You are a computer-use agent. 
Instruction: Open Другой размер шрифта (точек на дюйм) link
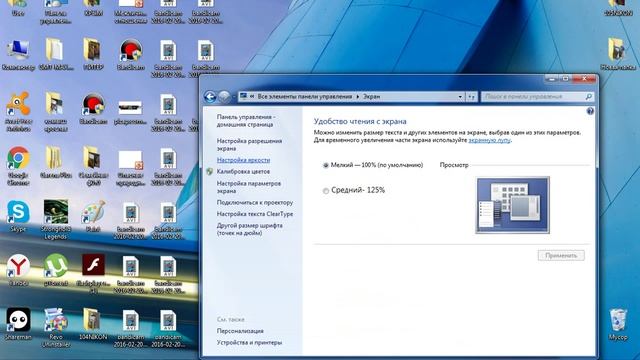pyautogui.click(x=249, y=229)
